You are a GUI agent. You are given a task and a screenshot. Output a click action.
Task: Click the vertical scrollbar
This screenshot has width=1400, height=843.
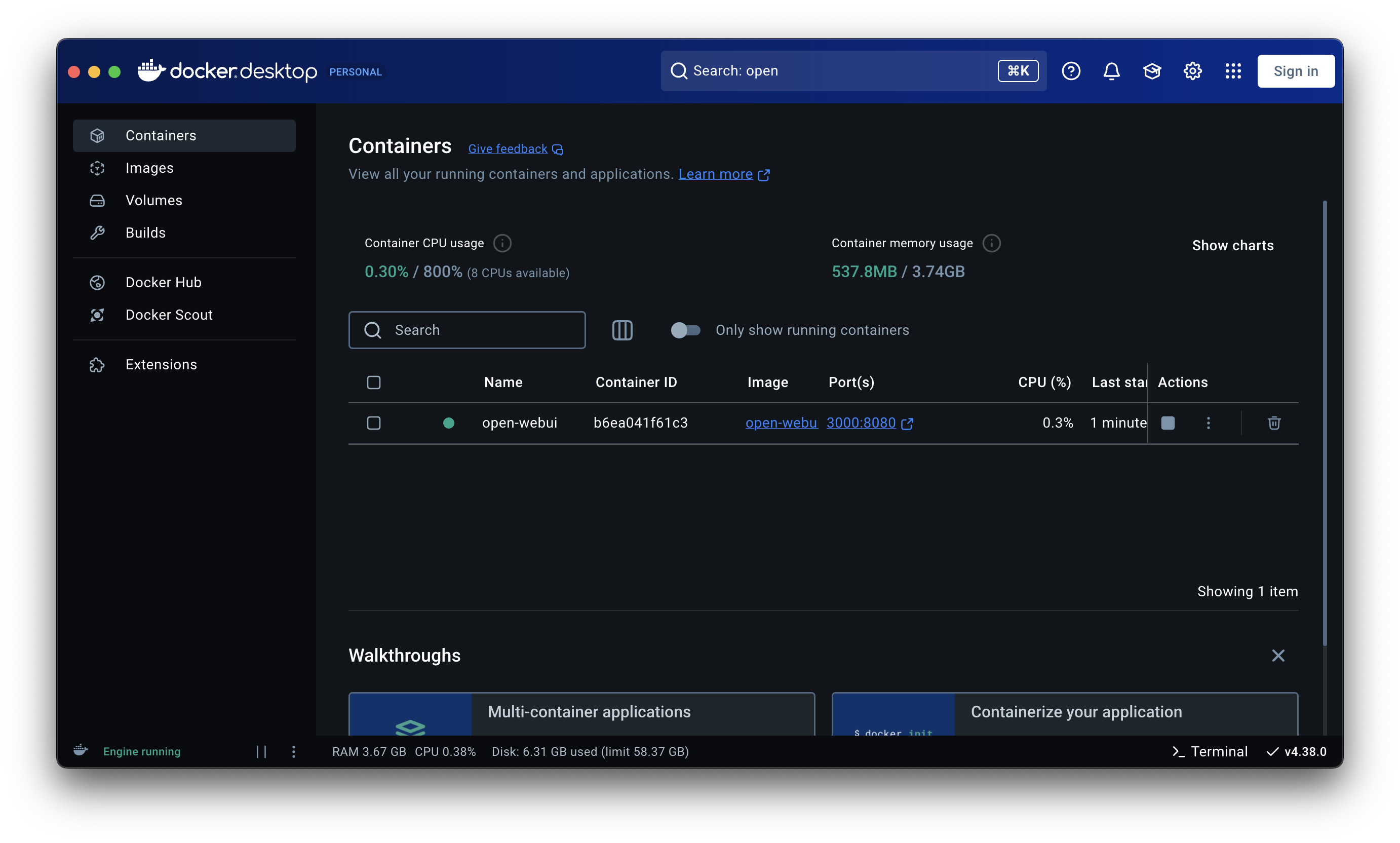1325,423
